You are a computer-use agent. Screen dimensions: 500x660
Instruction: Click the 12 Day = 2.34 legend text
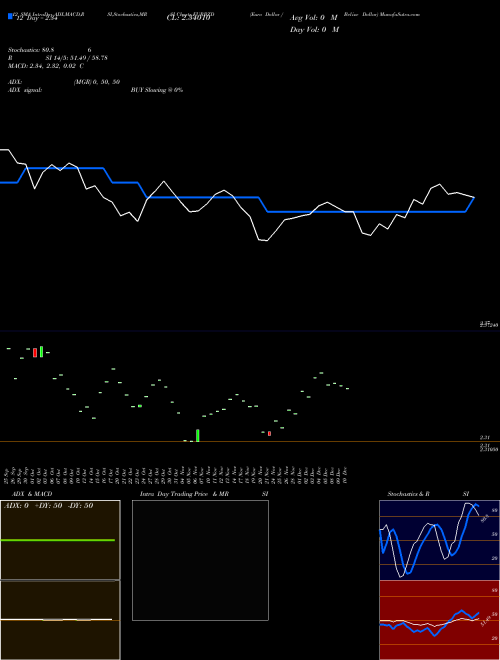pyautogui.click(x=35, y=18)
